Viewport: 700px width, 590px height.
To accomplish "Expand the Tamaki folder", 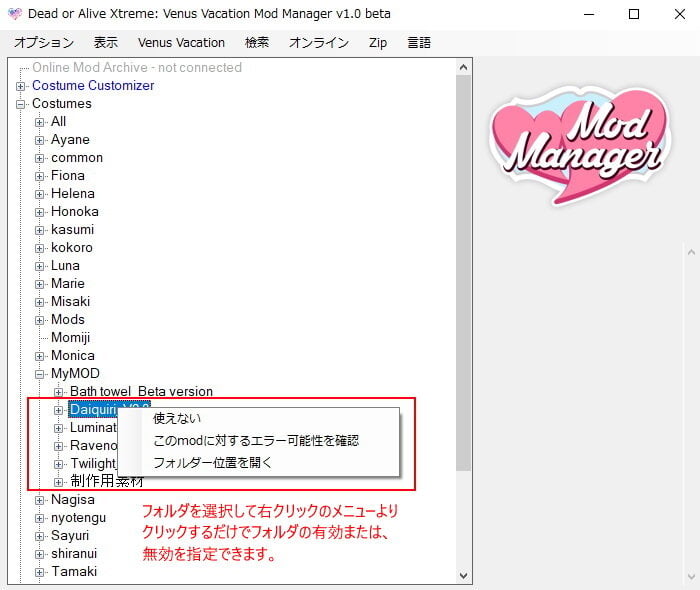I will pyautogui.click(x=40, y=572).
